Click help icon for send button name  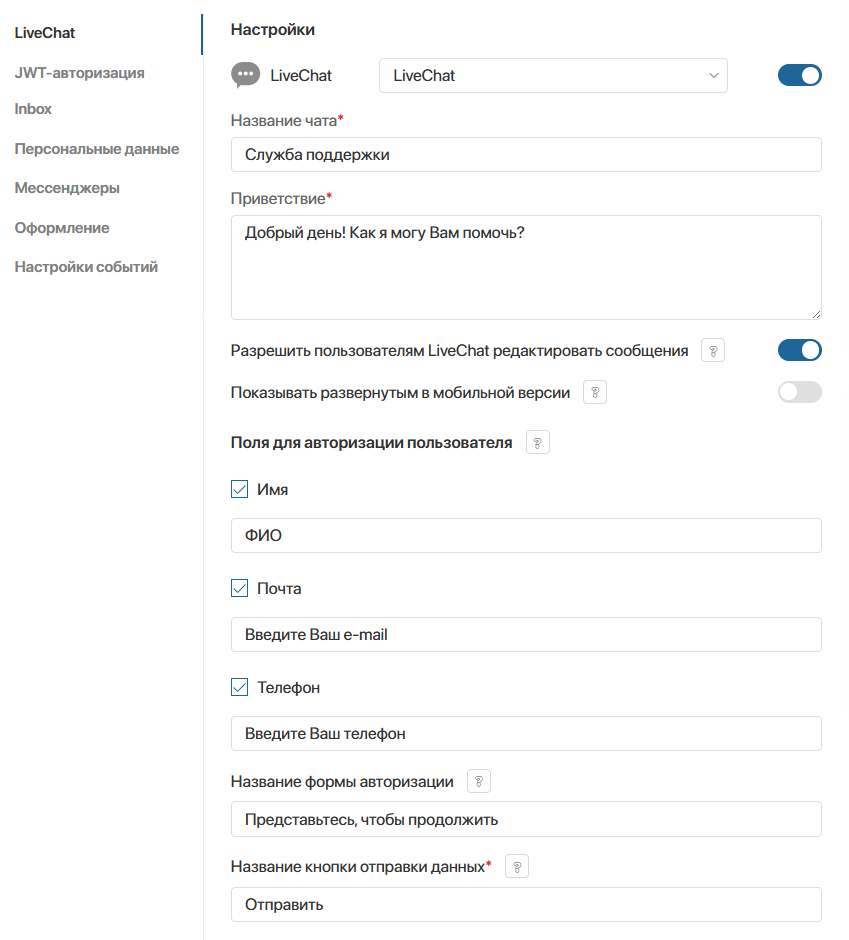click(x=516, y=867)
